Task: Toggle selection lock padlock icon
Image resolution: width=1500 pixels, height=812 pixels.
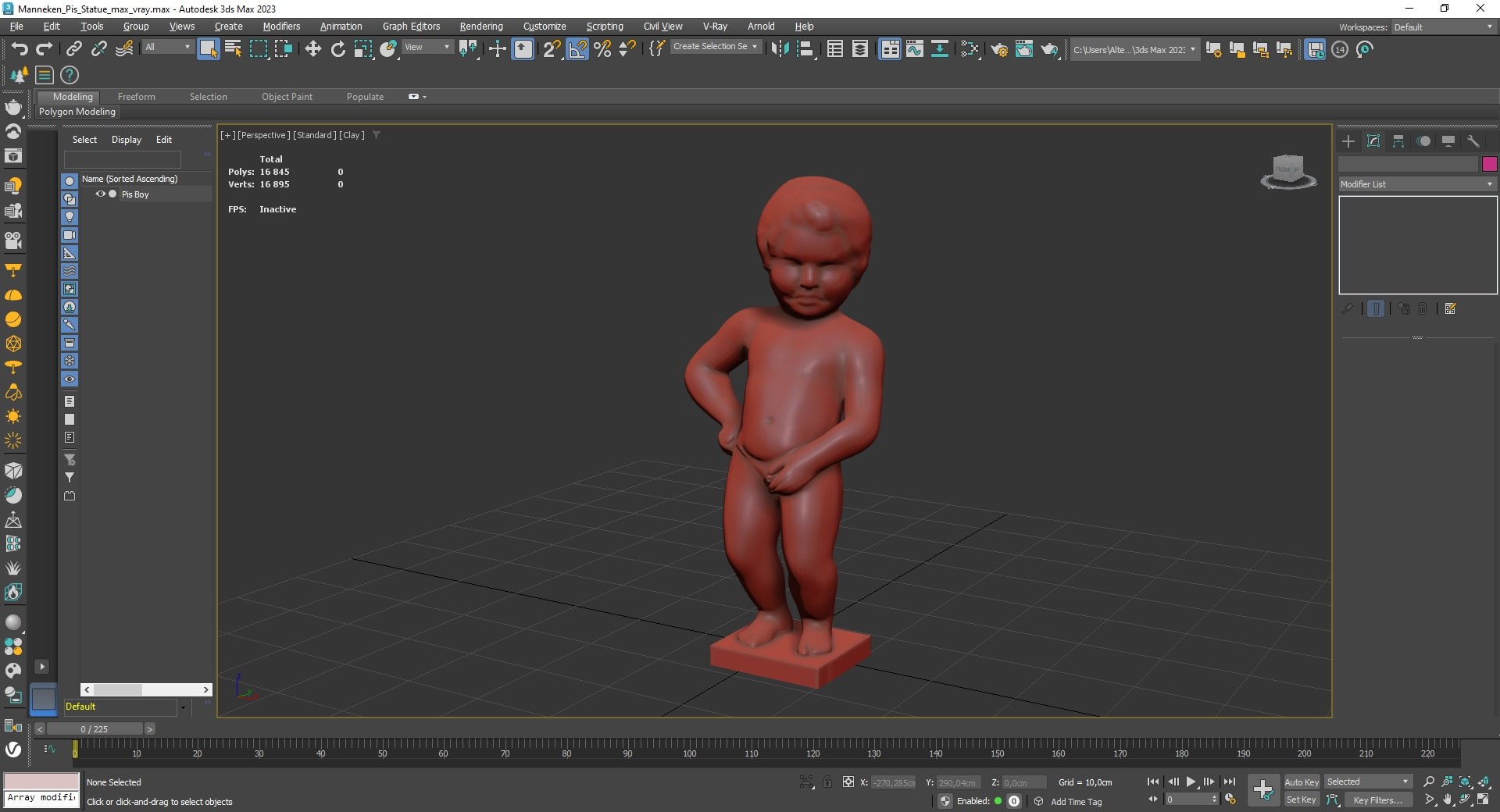Action: point(827,782)
